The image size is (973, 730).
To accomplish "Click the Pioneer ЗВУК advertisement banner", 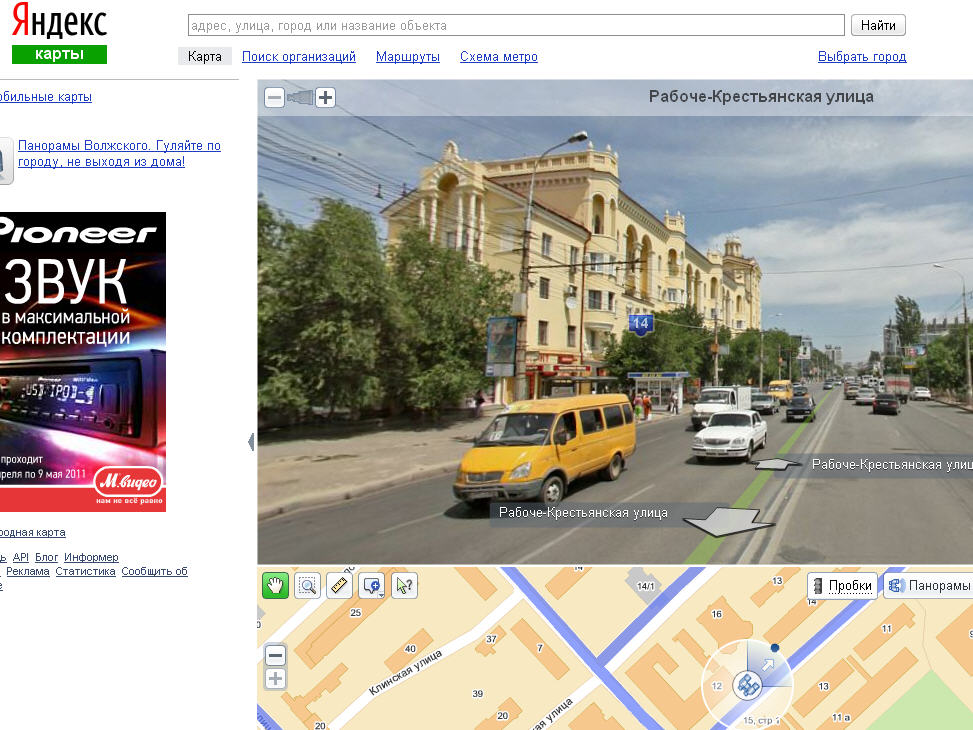I will (83, 362).
